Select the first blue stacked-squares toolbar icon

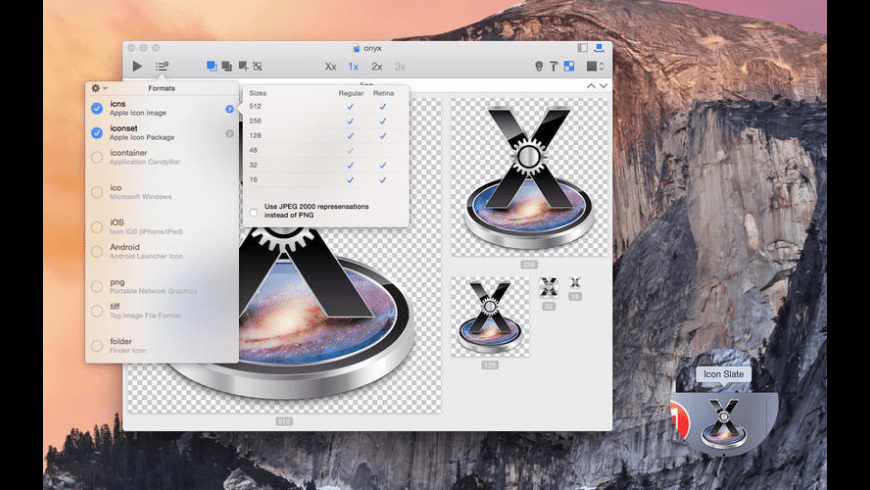(x=211, y=66)
